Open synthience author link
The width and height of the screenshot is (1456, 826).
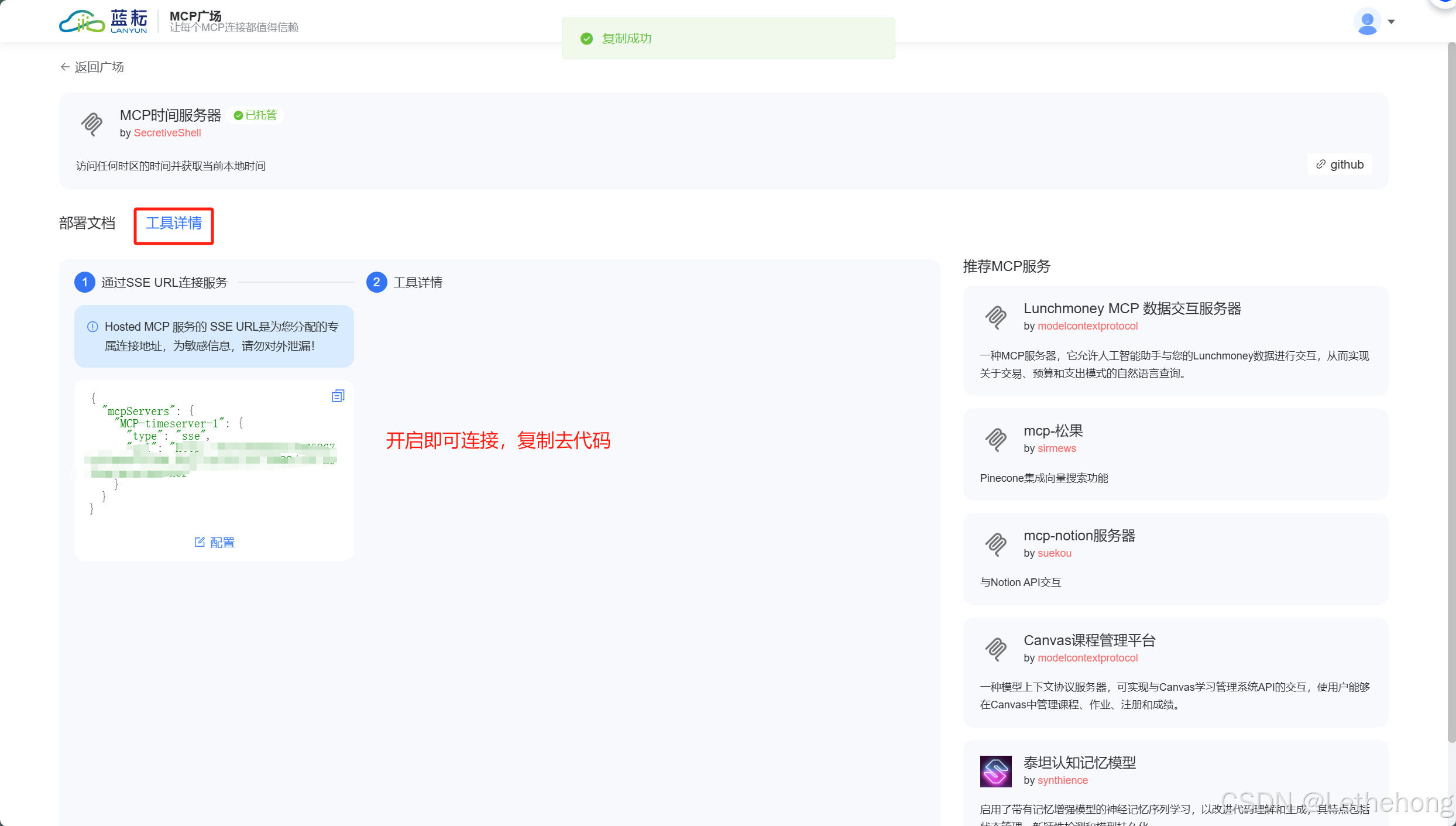tap(1062, 780)
